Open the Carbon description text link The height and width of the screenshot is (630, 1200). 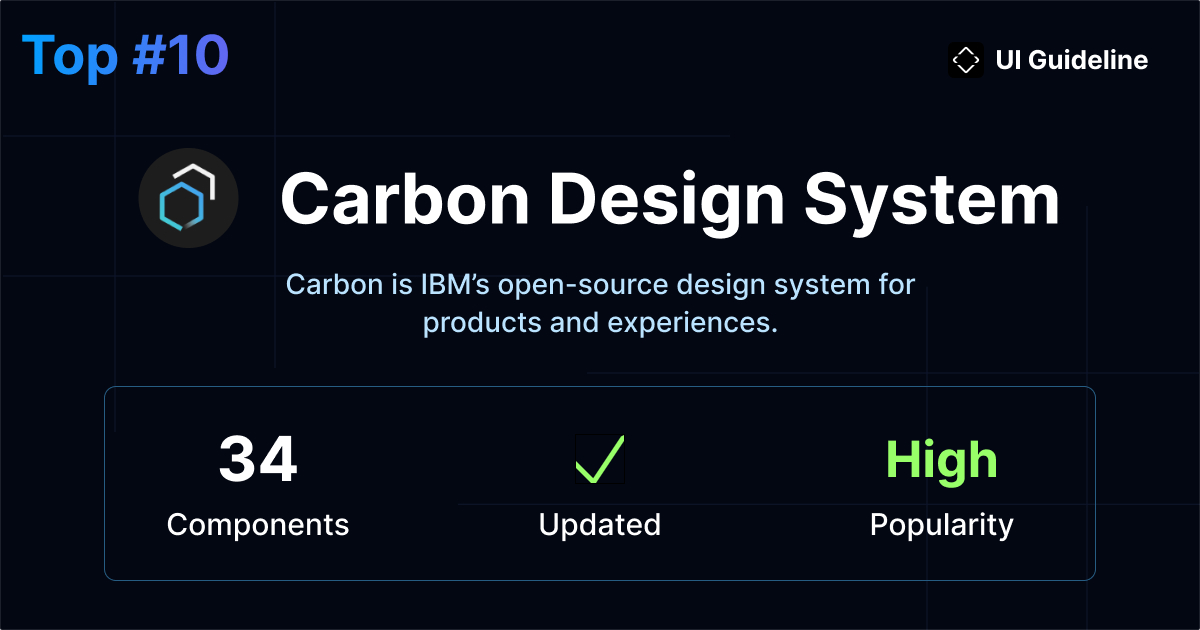(600, 303)
